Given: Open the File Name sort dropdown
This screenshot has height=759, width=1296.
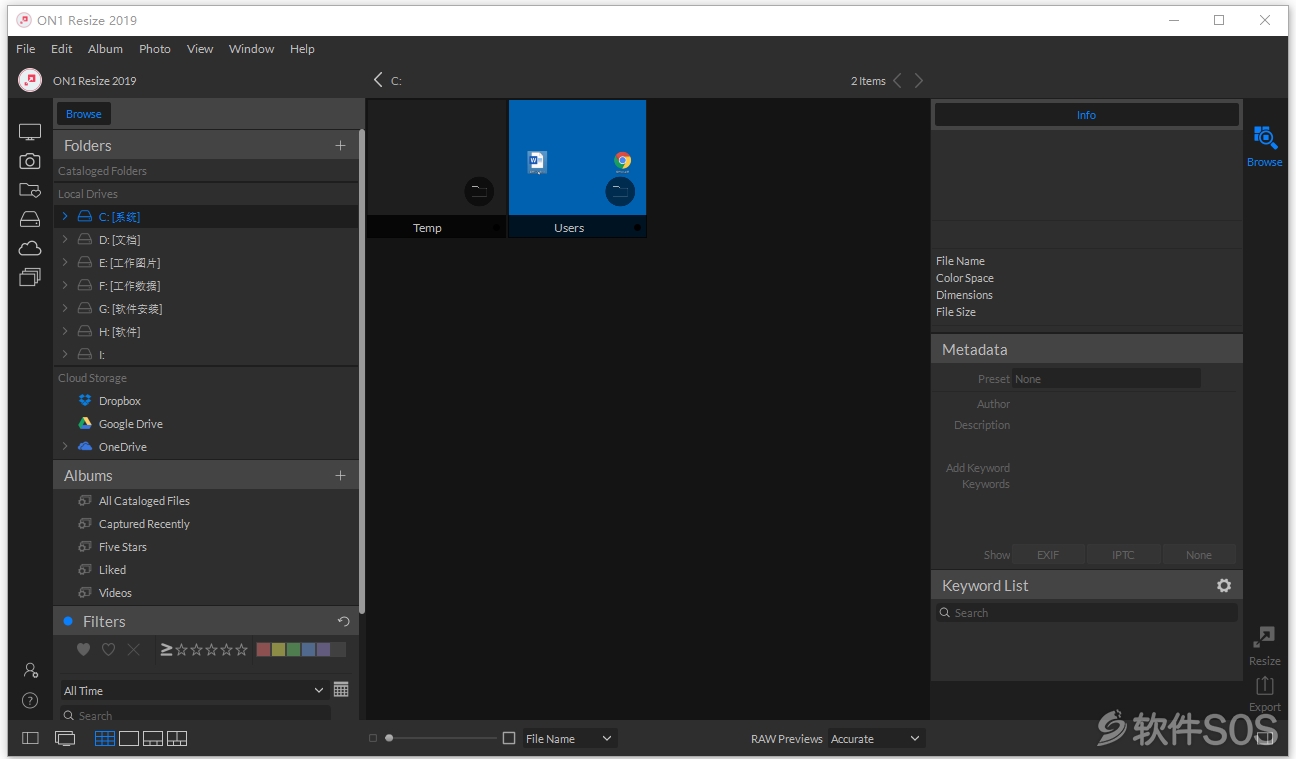Looking at the screenshot, I should point(570,739).
